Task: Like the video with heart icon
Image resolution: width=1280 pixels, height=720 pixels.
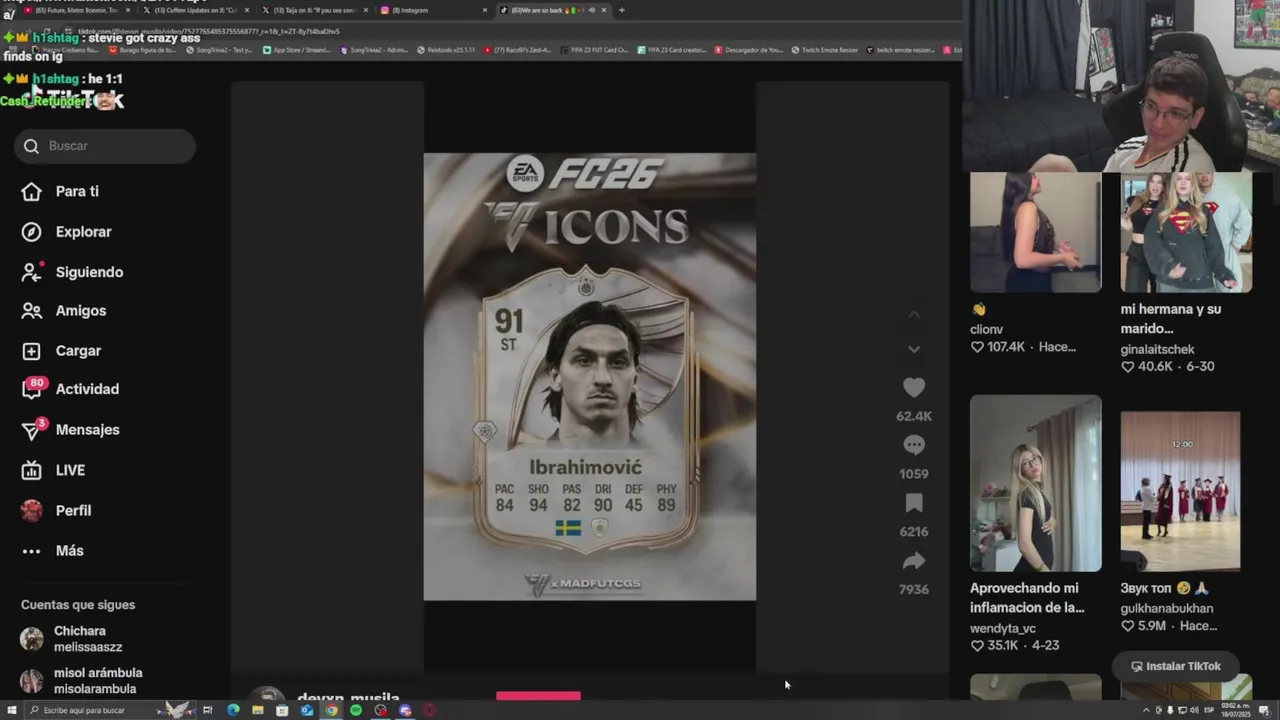Action: (914, 388)
